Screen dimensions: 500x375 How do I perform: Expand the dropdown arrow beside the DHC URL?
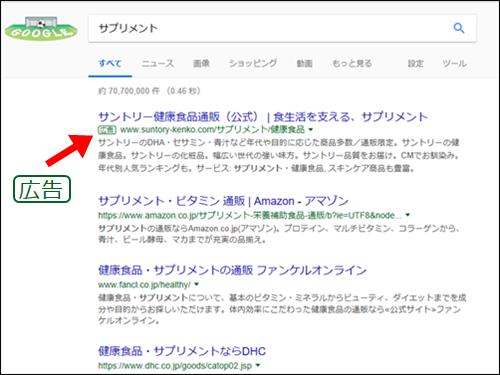[x=258, y=365]
